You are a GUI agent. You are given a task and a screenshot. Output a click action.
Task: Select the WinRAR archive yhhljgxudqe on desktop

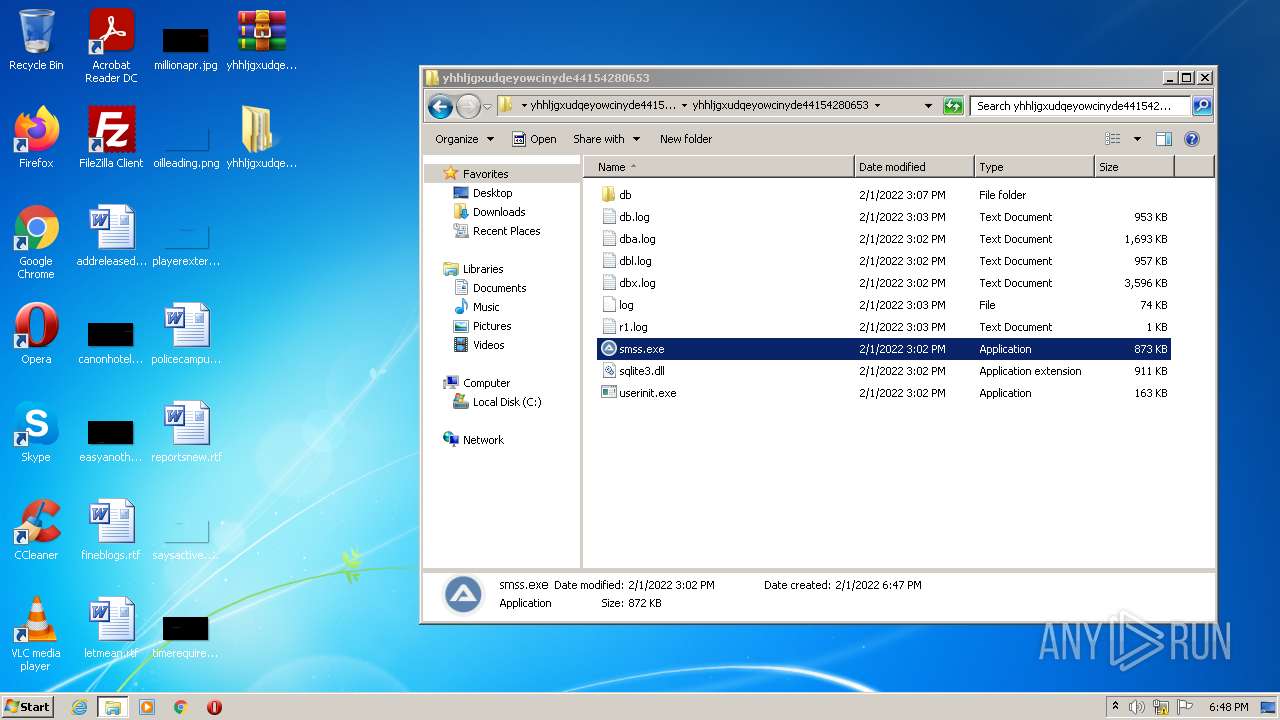pos(262,40)
